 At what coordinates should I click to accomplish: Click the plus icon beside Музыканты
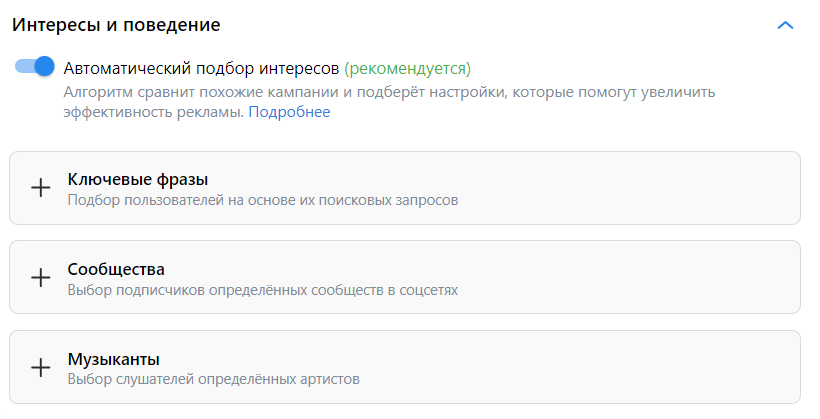[41, 368]
